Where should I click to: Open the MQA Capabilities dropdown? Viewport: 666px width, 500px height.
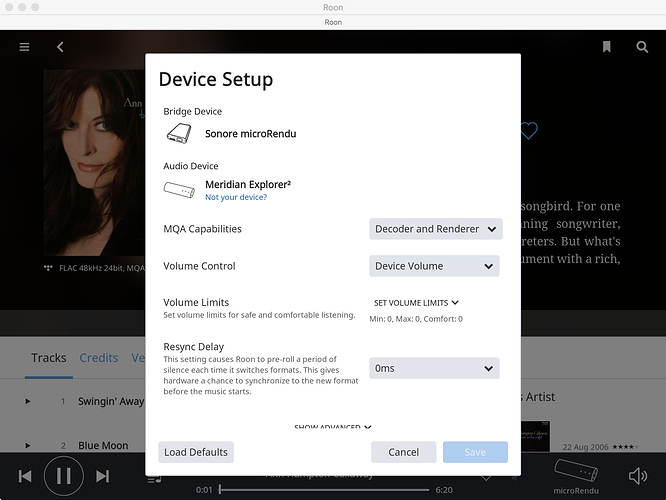436,229
